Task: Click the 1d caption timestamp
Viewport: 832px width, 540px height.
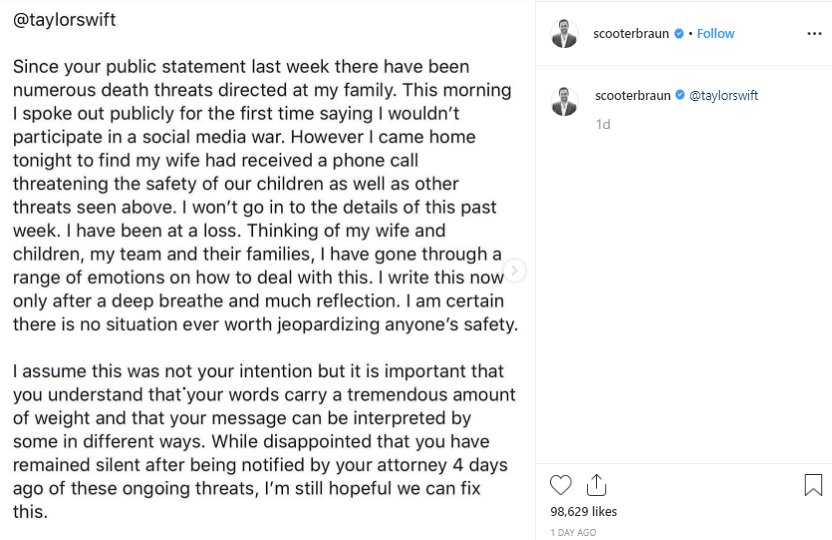Action: (603, 124)
